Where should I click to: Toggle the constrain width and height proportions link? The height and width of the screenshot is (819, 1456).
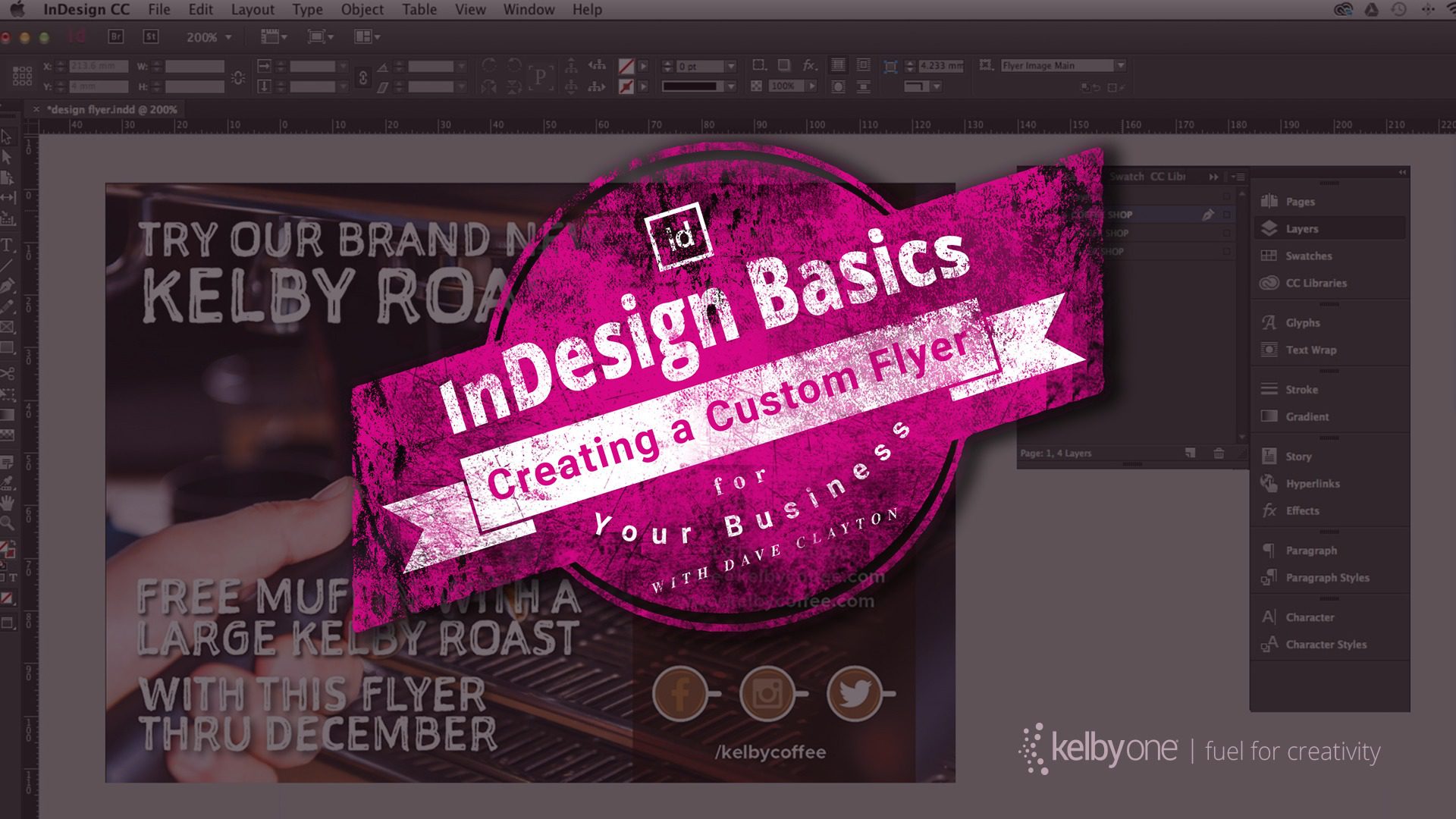click(238, 77)
